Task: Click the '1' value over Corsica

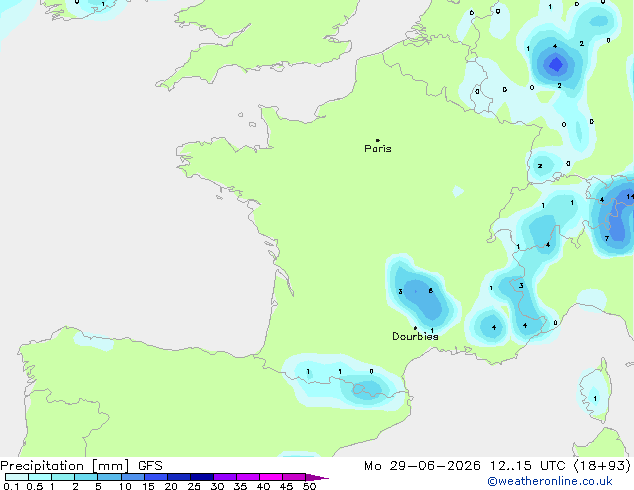Action: coord(595,399)
